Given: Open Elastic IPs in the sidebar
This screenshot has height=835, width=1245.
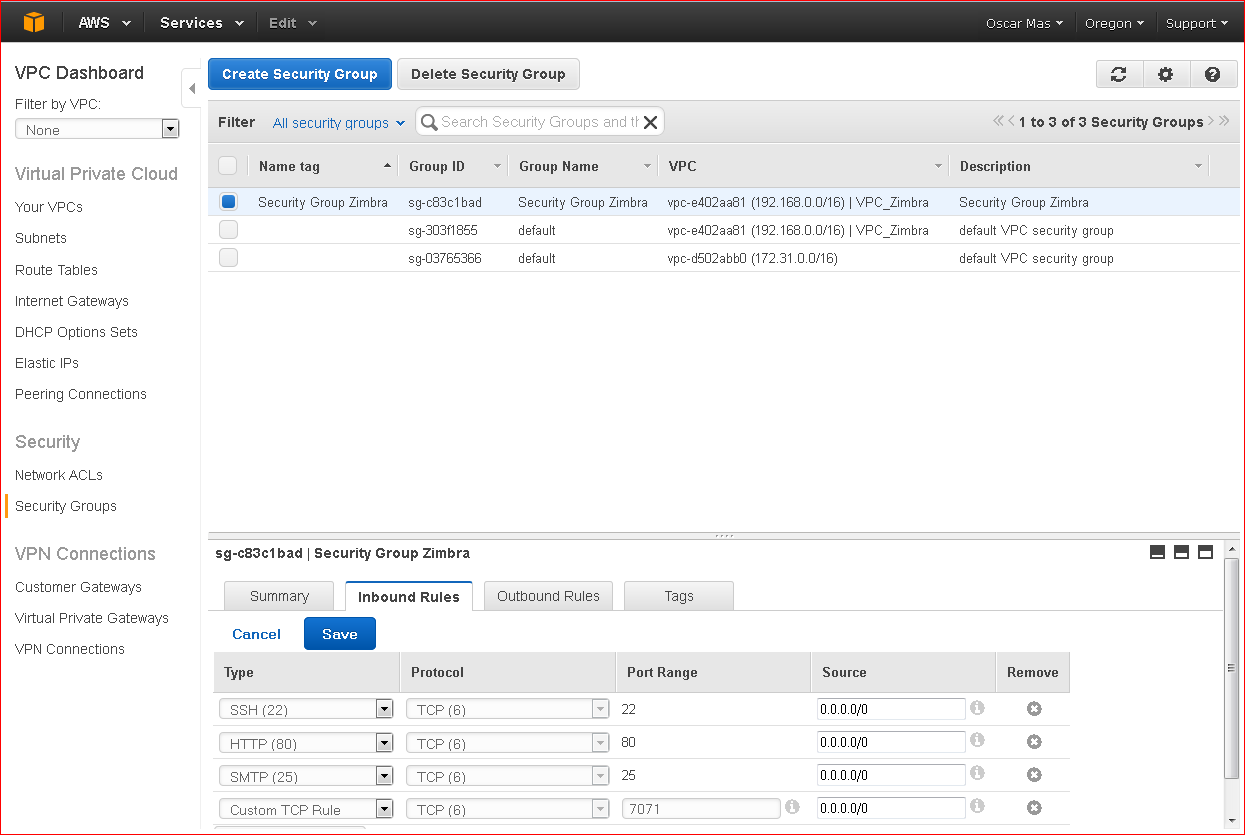Looking at the screenshot, I should pyautogui.click(x=47, y=363).
